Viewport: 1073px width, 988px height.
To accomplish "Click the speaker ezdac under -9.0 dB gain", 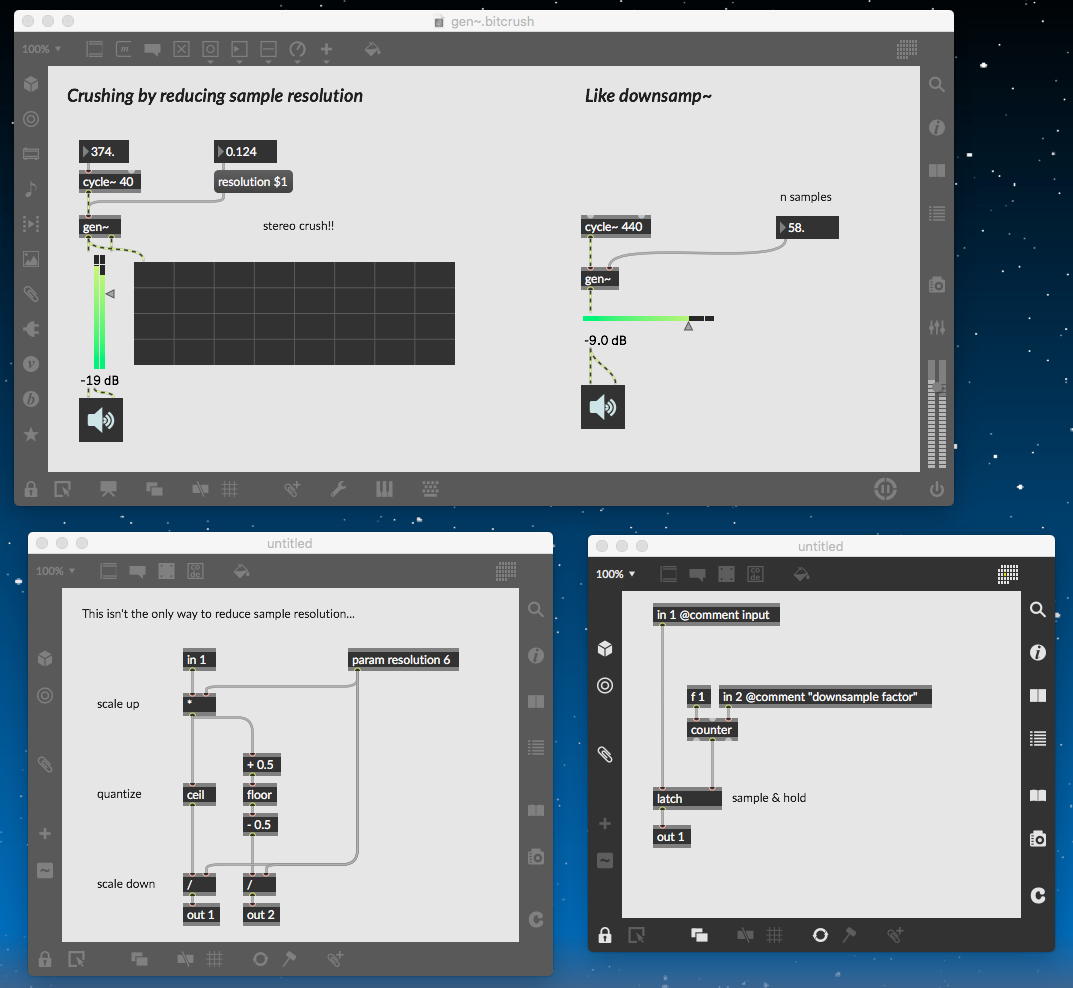I will point(603,407).
